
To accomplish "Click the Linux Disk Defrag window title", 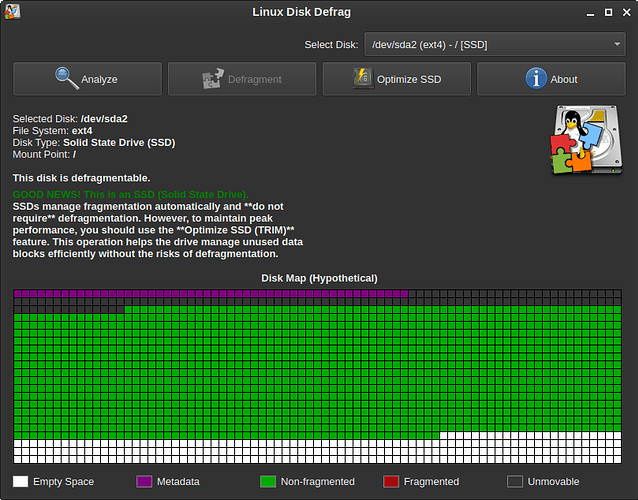I will pos(319,12).
